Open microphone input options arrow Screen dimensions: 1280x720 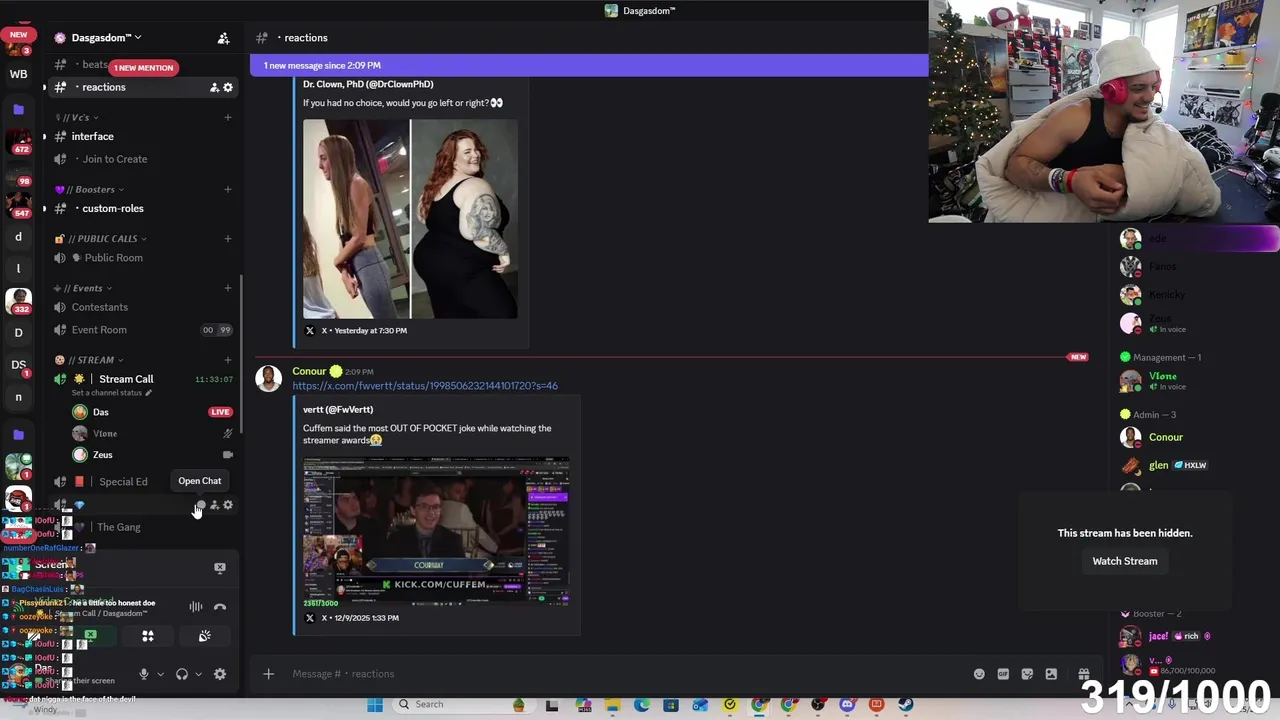coord(160,674)
